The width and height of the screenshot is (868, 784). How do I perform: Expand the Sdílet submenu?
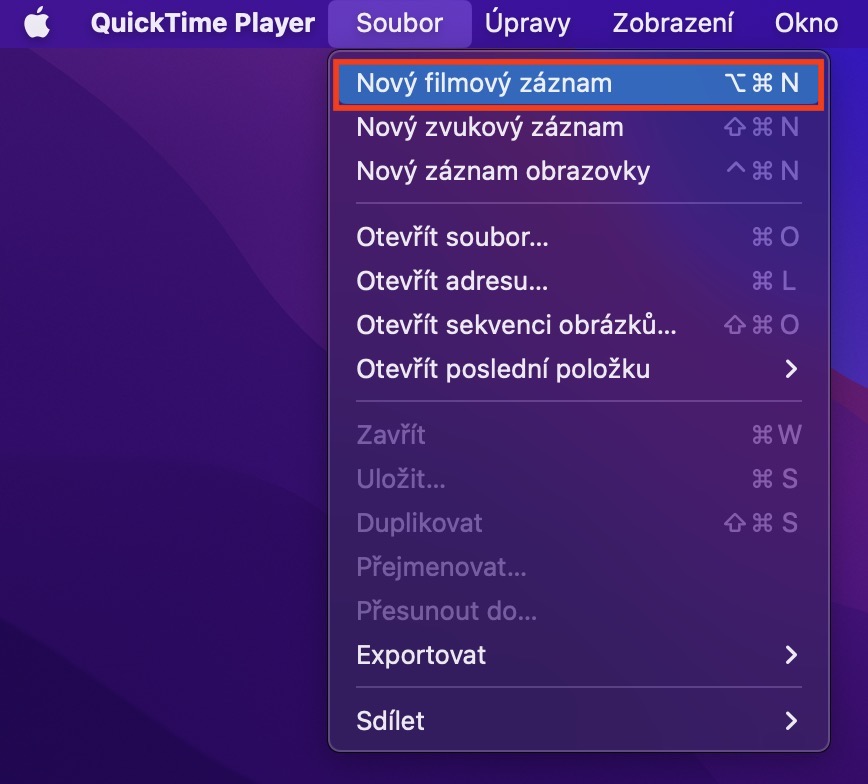pyautogui.click(x=790, y=720)
